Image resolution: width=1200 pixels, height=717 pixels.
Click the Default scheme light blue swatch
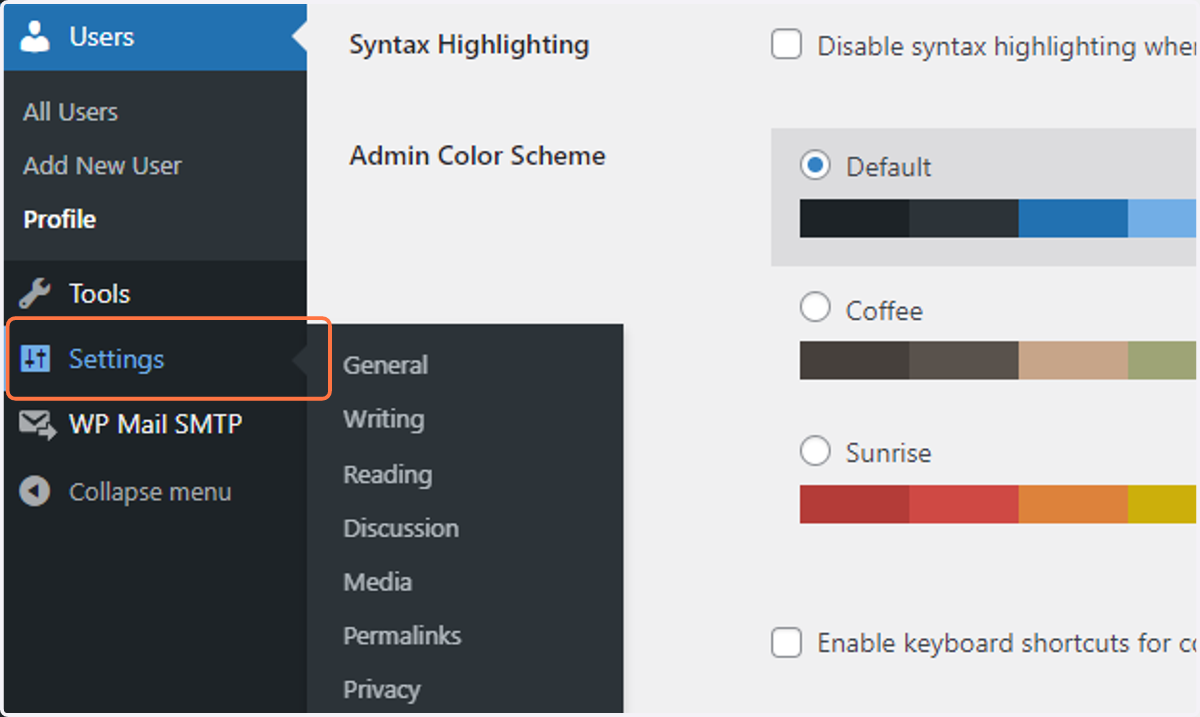click(1162, 218)
